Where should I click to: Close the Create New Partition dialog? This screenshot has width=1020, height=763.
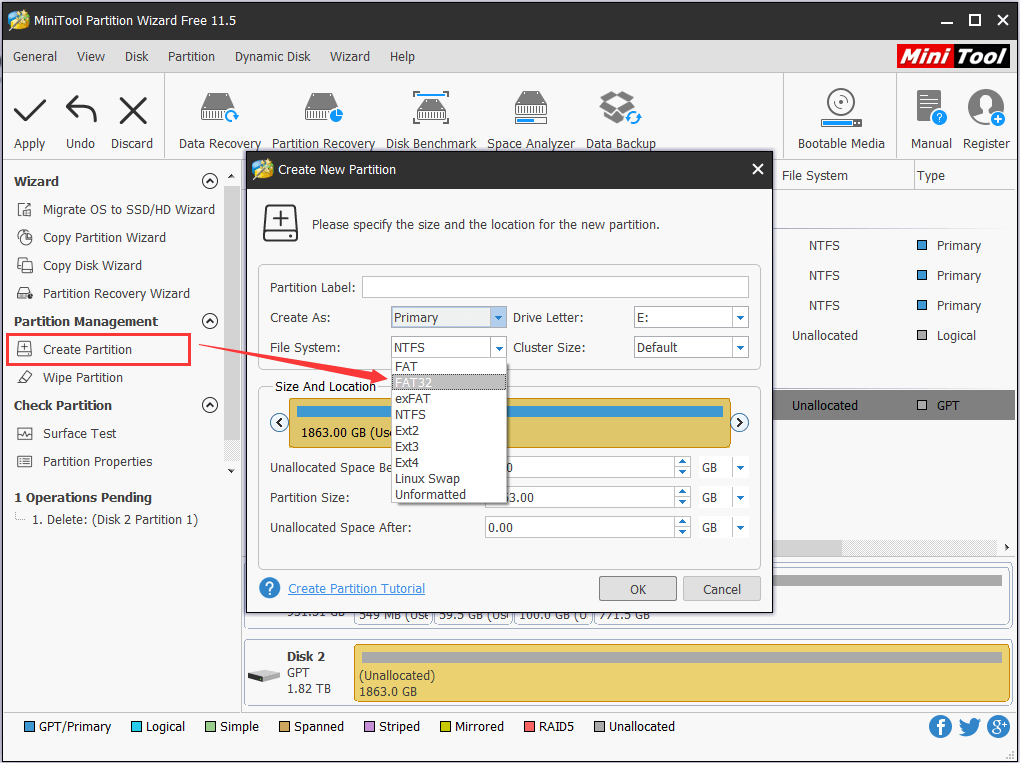tap(757, 169)
